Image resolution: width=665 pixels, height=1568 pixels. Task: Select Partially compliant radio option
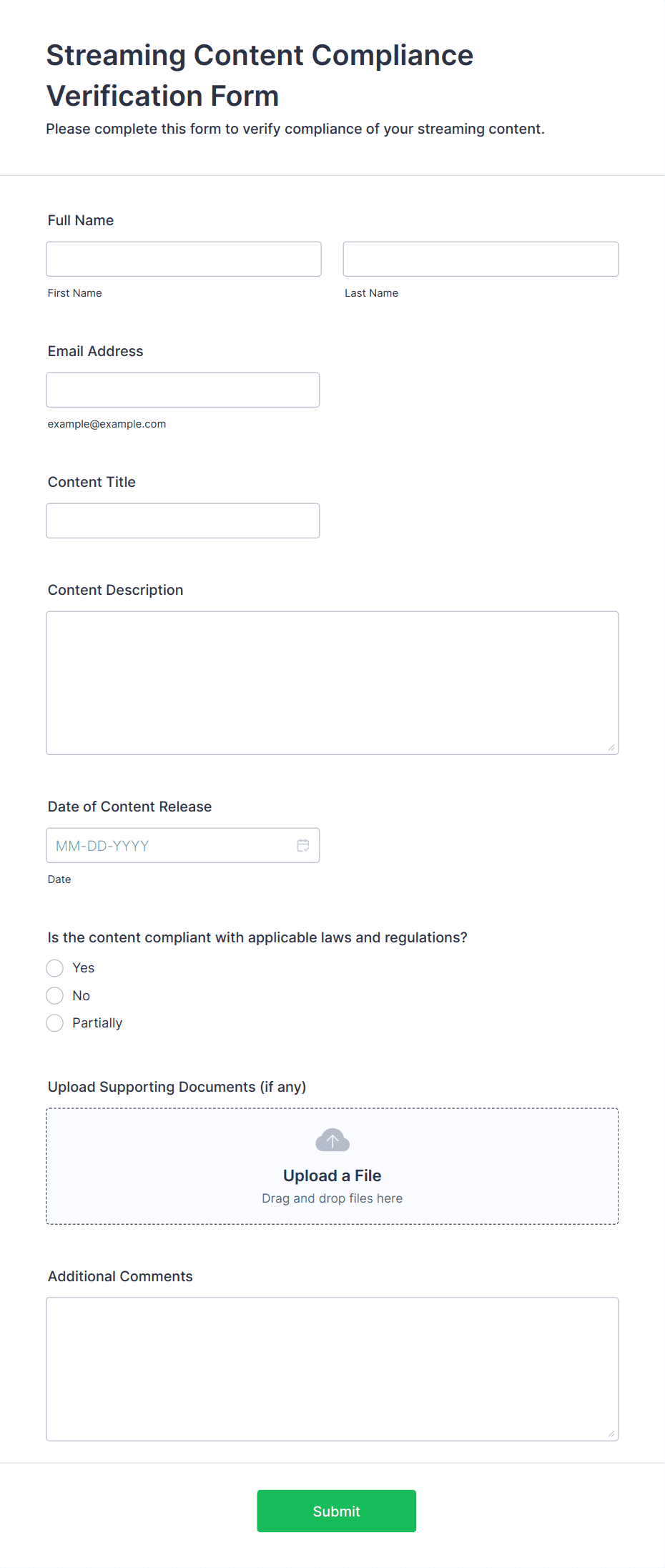pyautogui.click(x=55, y=1023)
